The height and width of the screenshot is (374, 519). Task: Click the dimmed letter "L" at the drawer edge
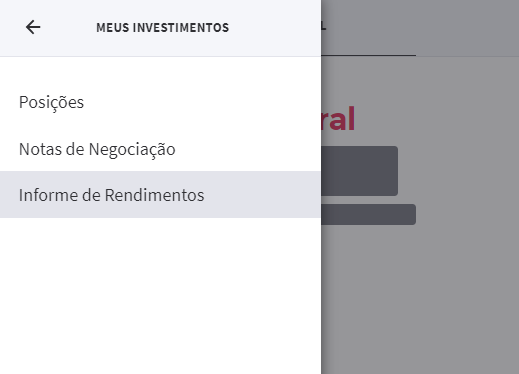tap(324, 27)
